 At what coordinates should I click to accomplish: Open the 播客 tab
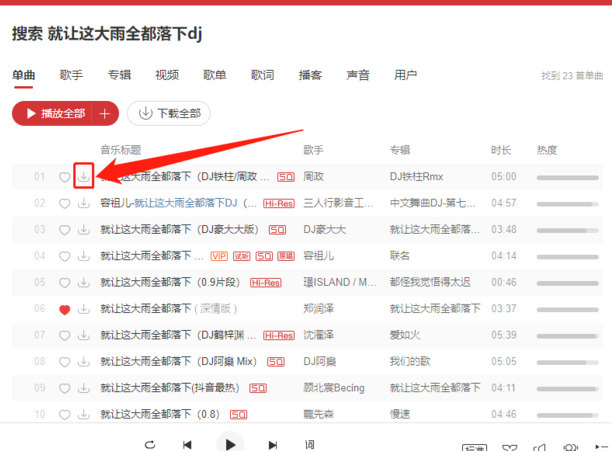(x=310, y=75)
